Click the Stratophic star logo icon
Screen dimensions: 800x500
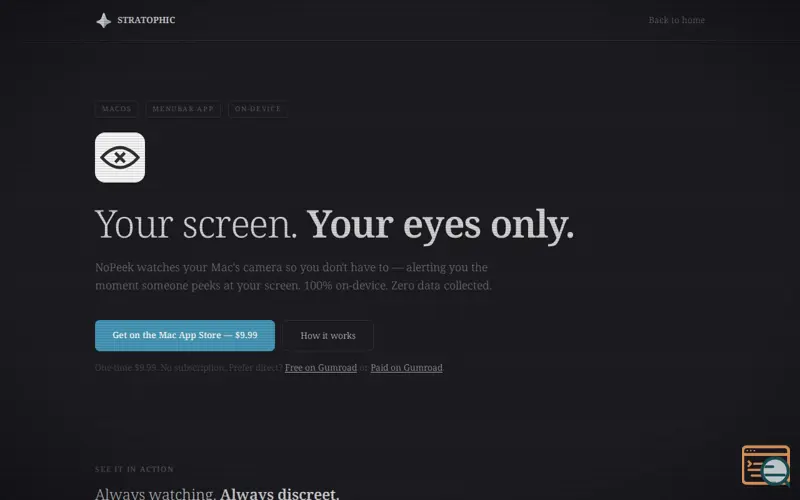coord(104,20)
